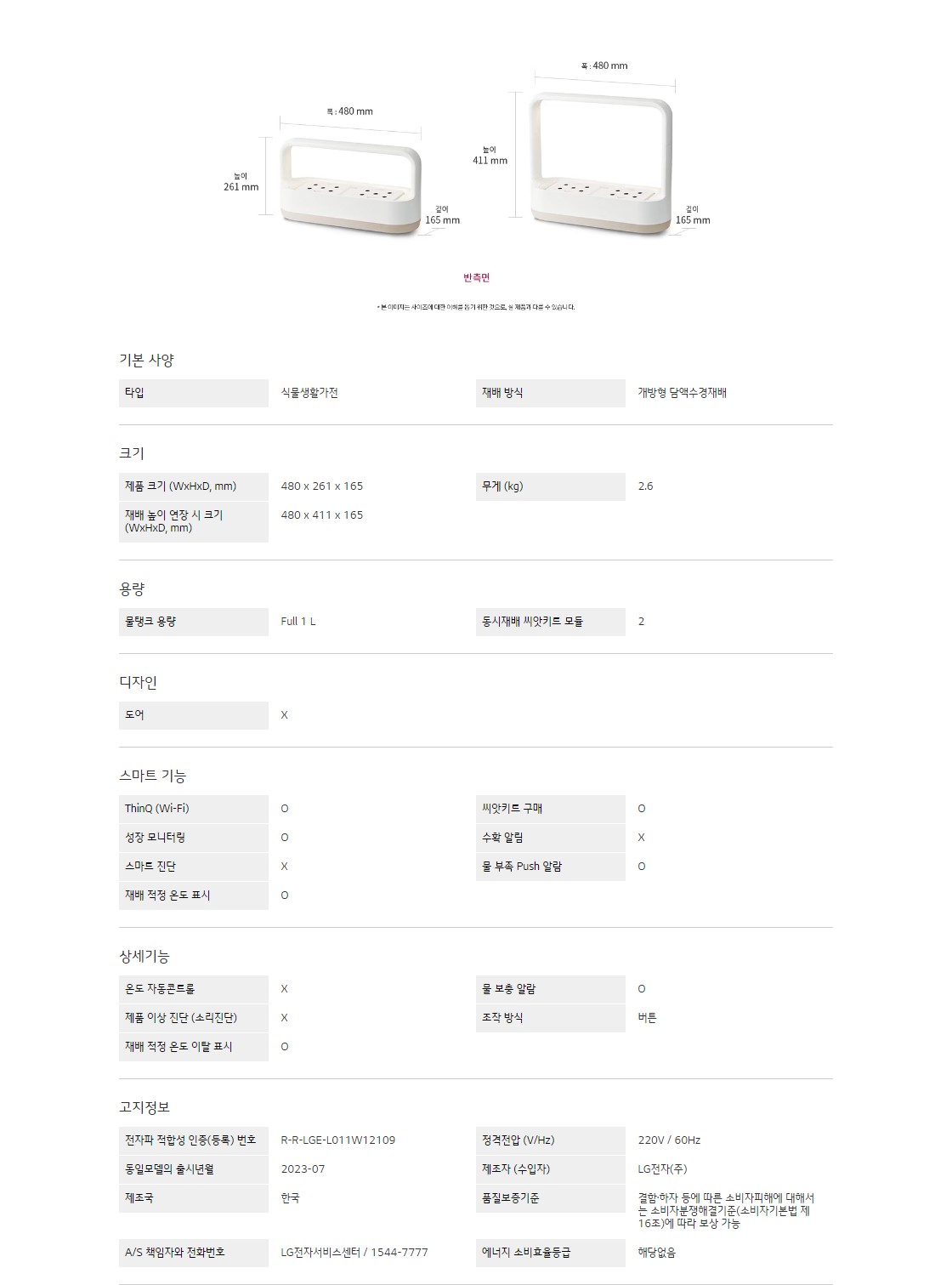This screenshot has height=1285, width=952.
Task: Click the "ThinQ (Wi-Fi)" spec label
Action: pyautogui.click(x=157, y=809)
